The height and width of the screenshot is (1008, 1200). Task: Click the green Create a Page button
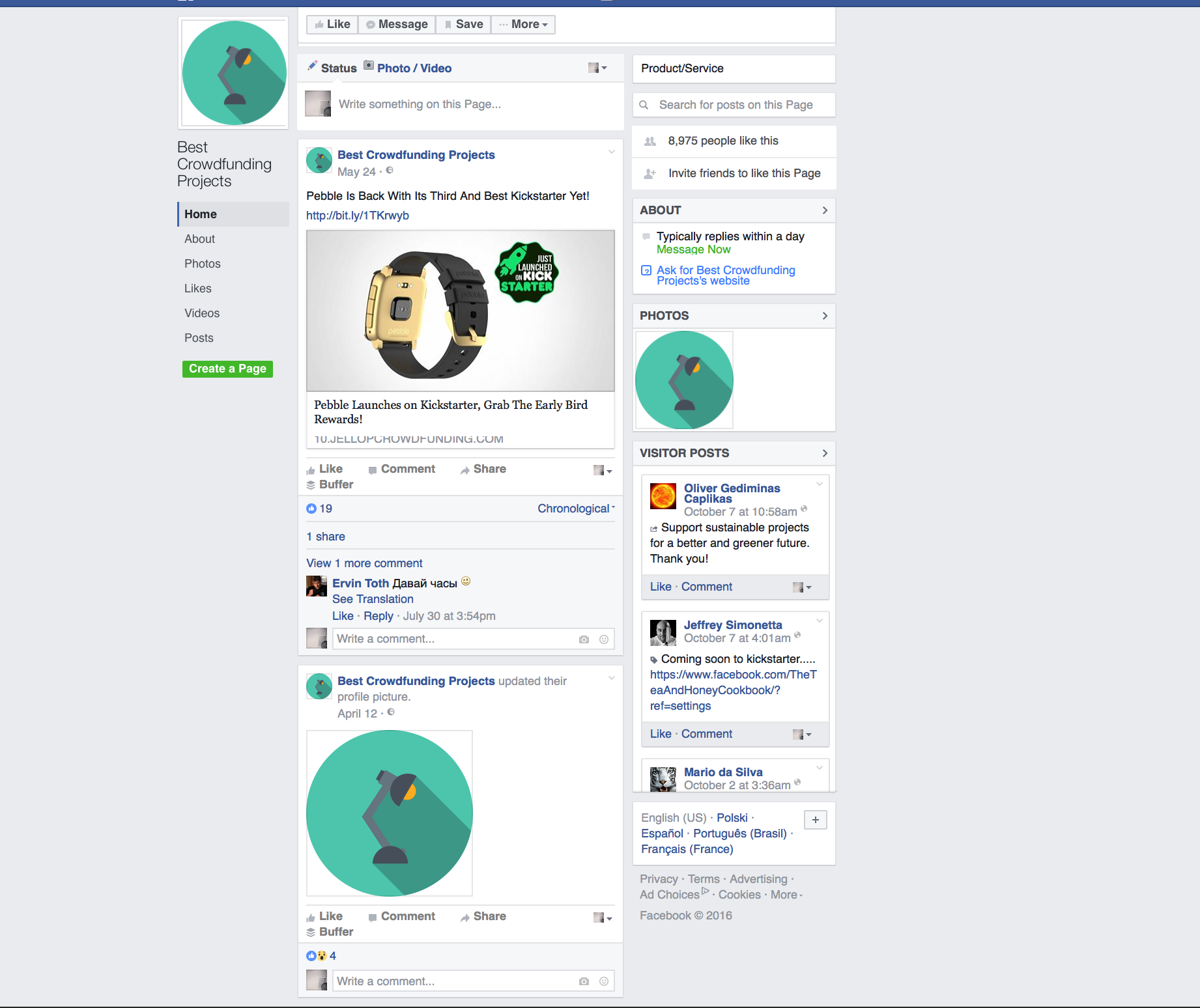(x=227, y=369)
